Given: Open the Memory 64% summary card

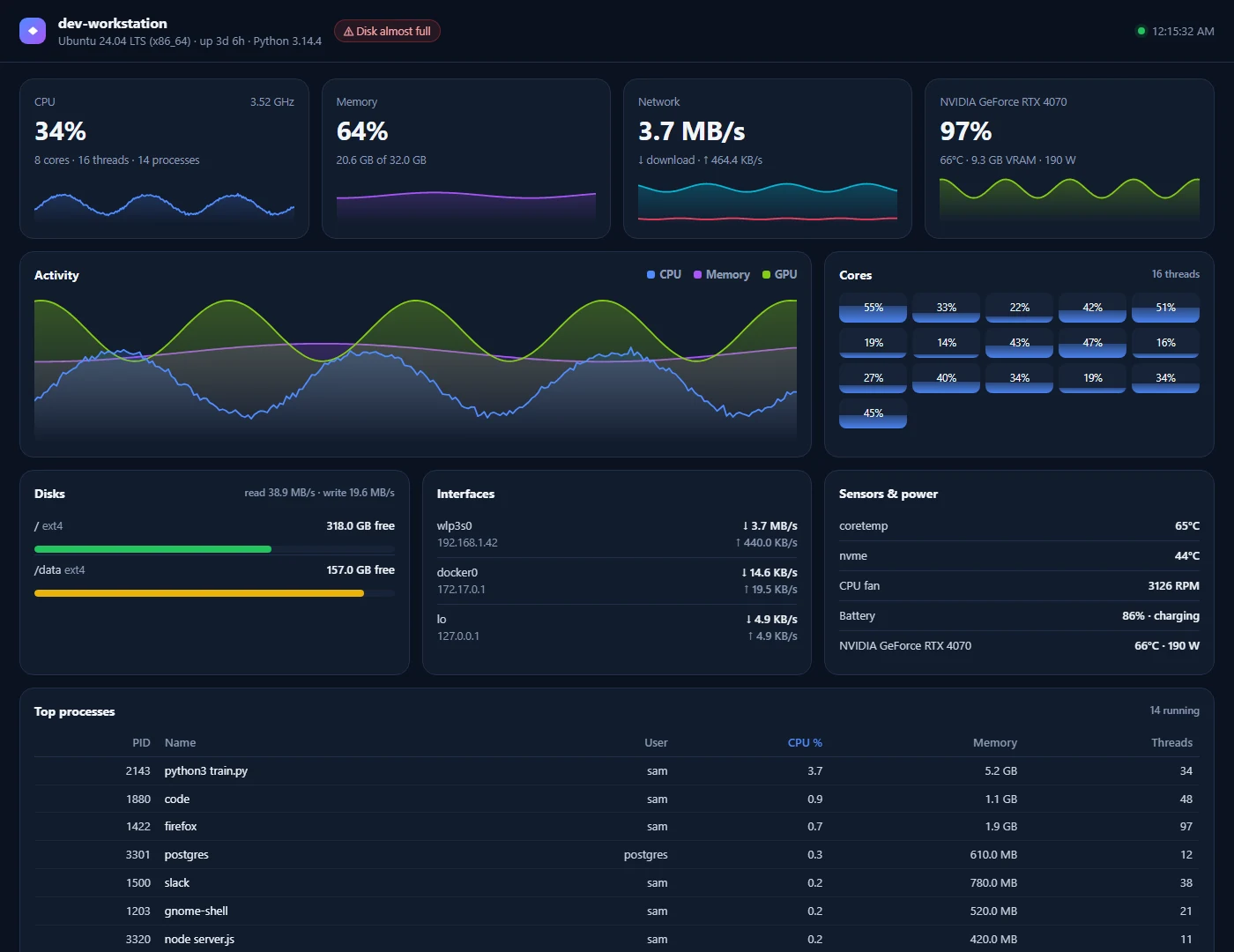Looking at the screenshot, I should click(466, 159).
